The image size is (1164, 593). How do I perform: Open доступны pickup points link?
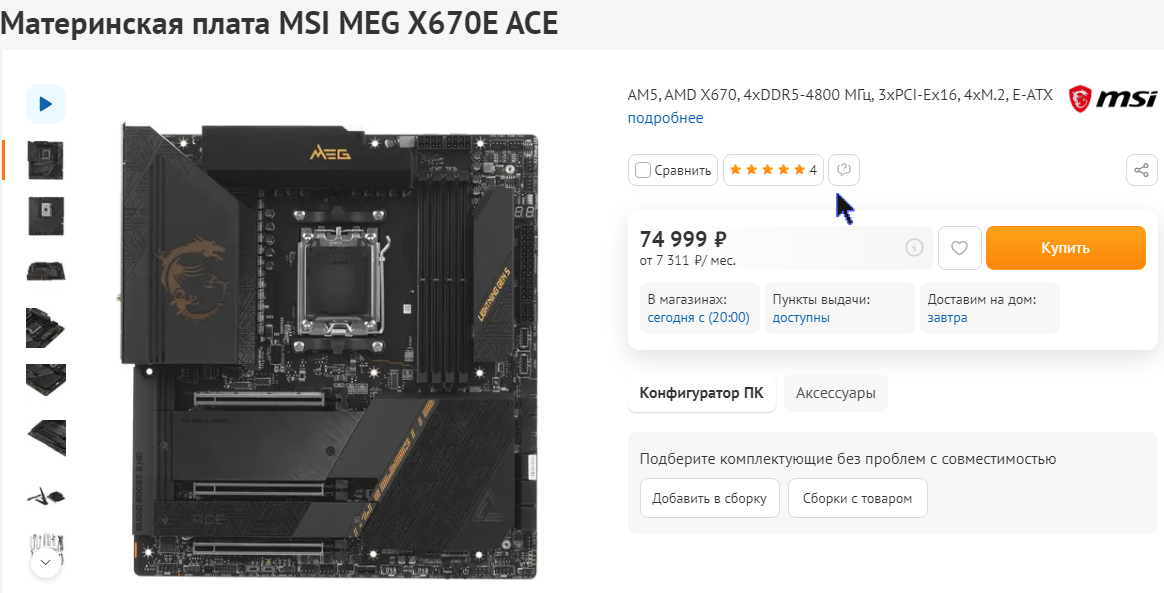click(801, 318)
